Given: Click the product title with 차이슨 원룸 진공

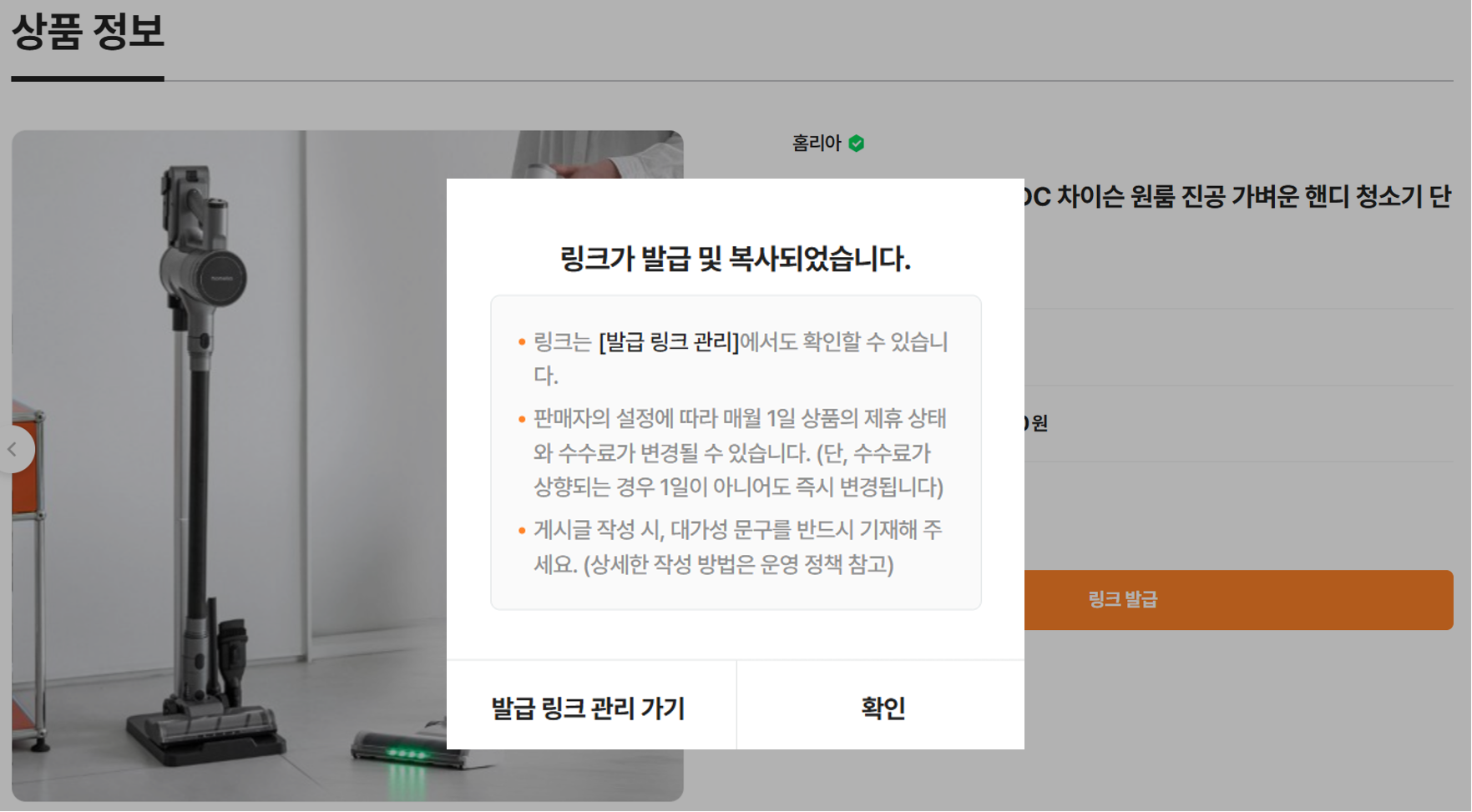Looking at the screenshot, I should (1237, 197).
